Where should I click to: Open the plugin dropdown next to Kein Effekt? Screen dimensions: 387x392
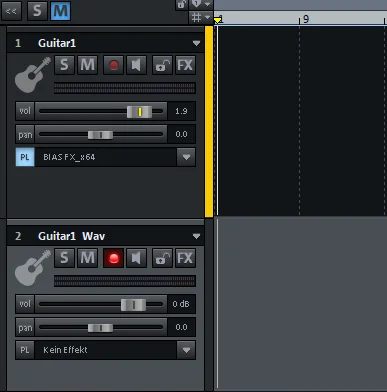(x=186, y=350)
